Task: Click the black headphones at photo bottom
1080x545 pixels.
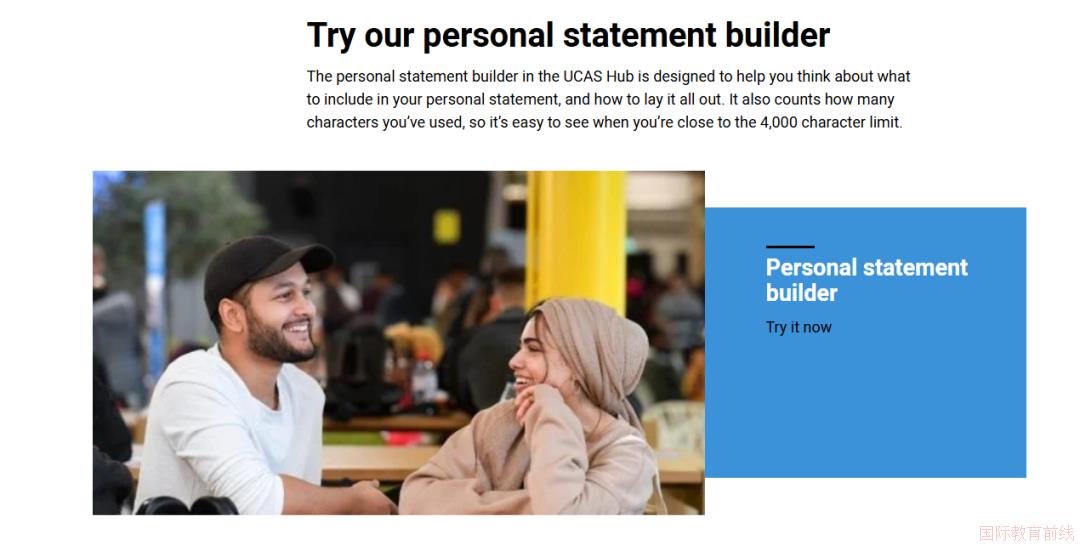Action: (x=187, y=506)
